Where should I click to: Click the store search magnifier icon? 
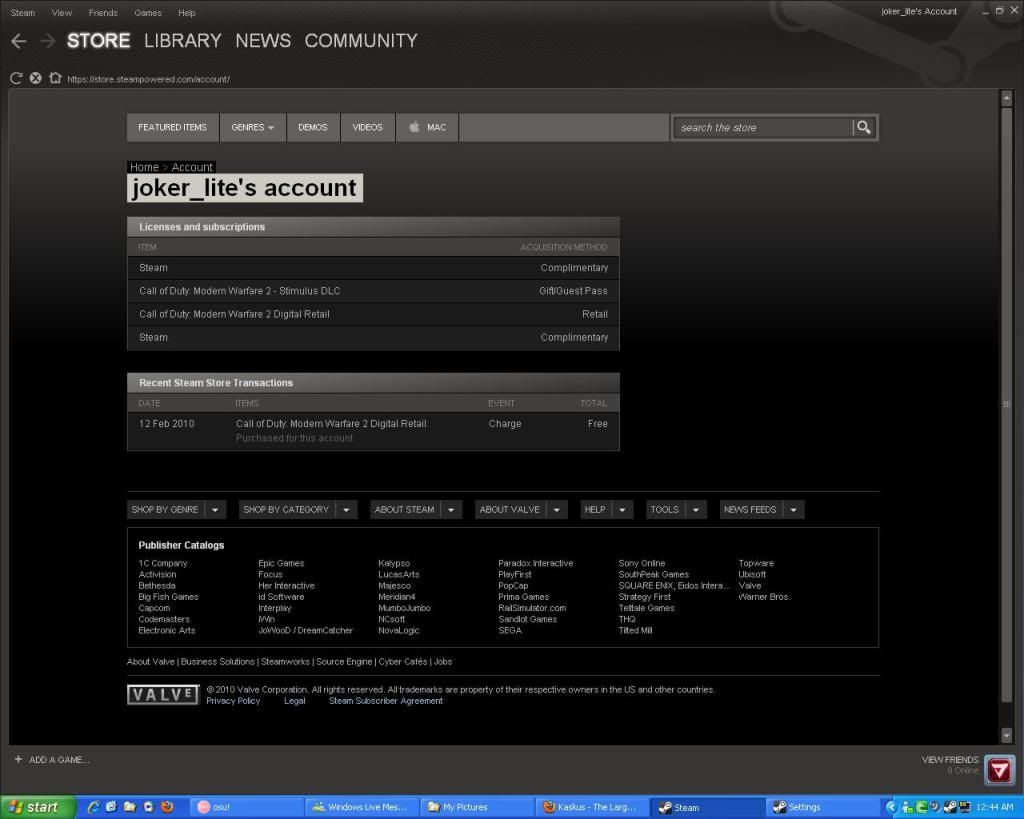[x=863, y=127]
